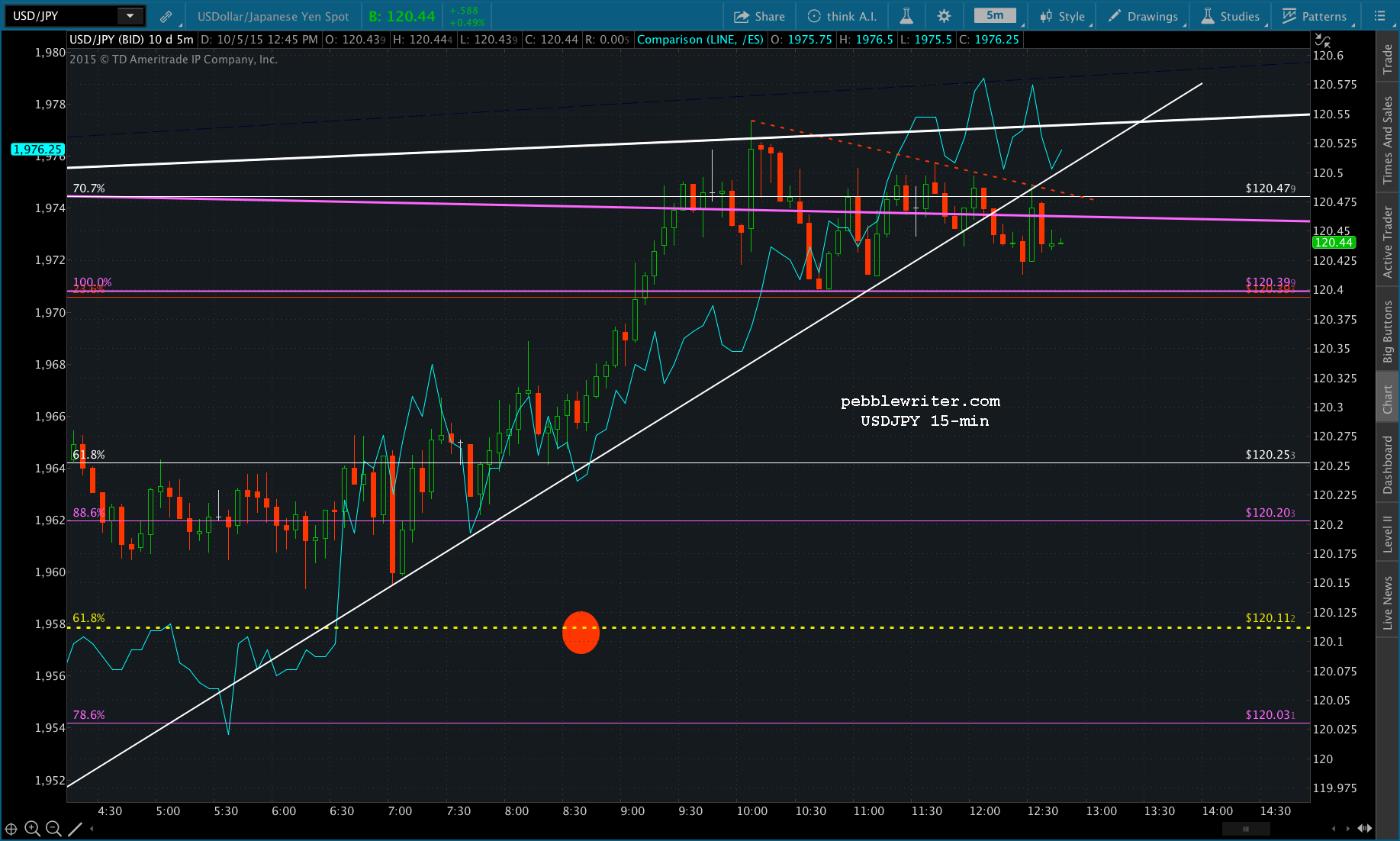The image size is (1400, 841).
Task: Click the scroll left arrow near bottom right
Action: (x=1334, y=829)
